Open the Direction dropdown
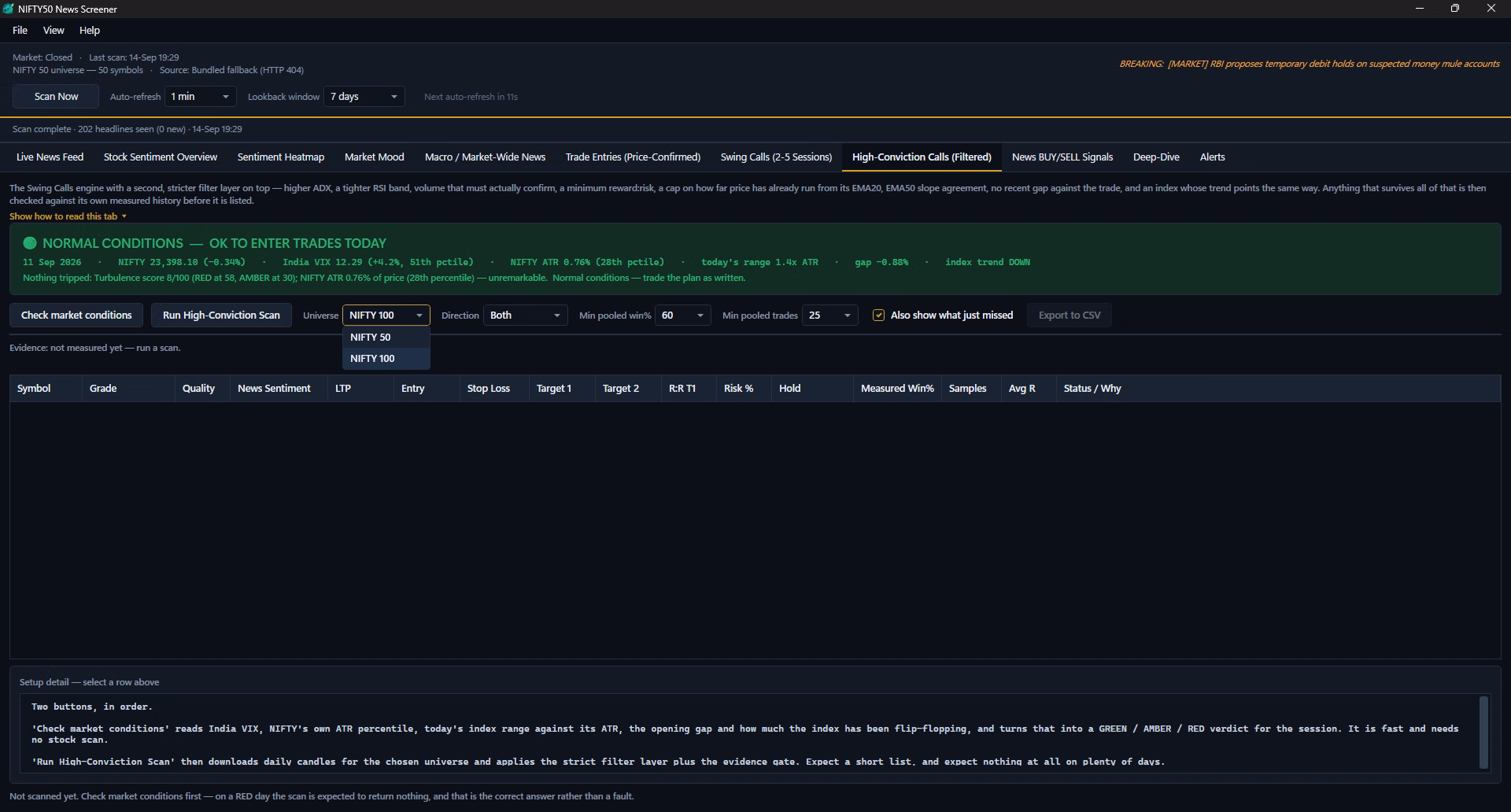The image size is (1511, 812). [x=525, y=316]
